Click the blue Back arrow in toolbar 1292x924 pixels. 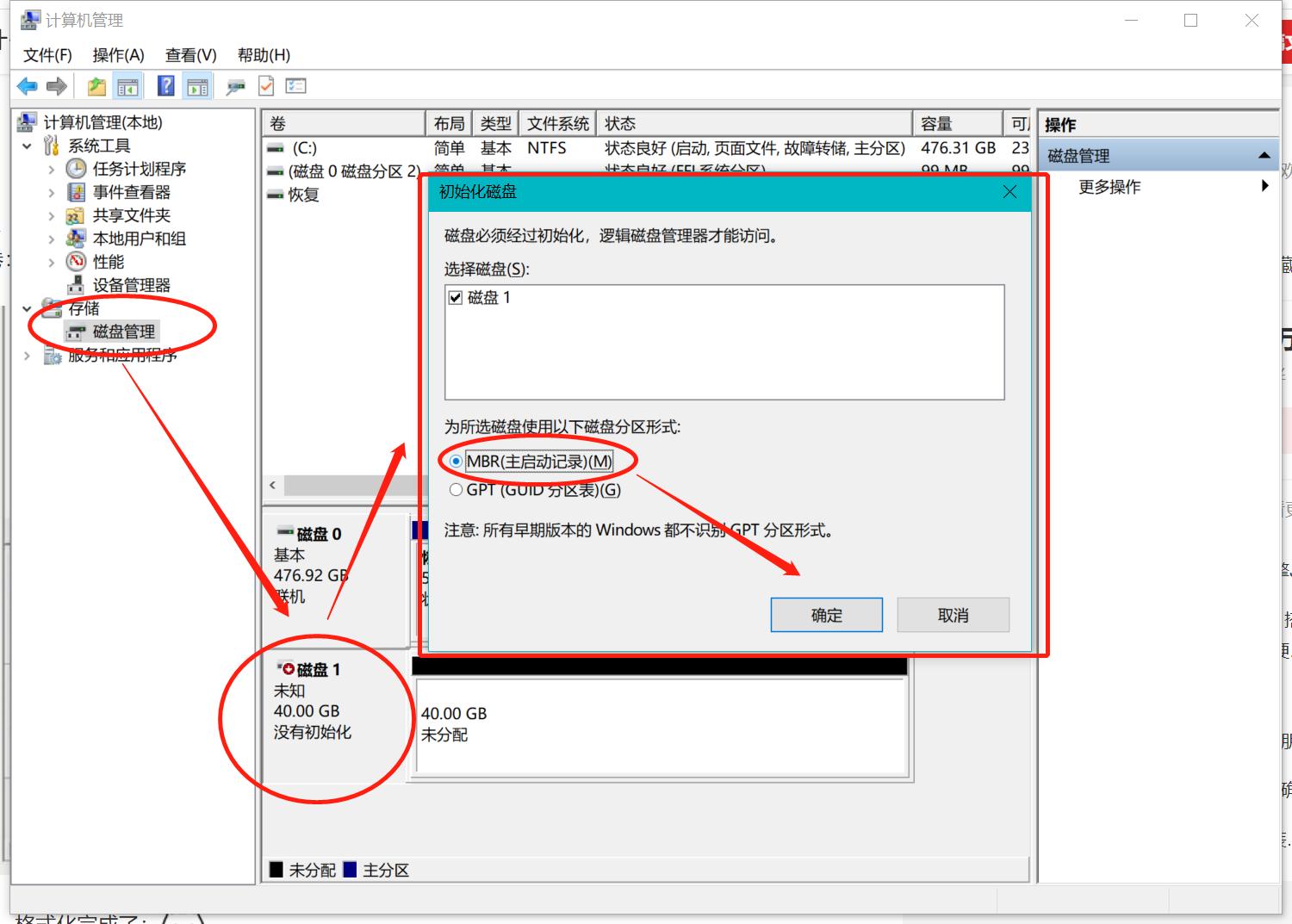pos(28,86)
